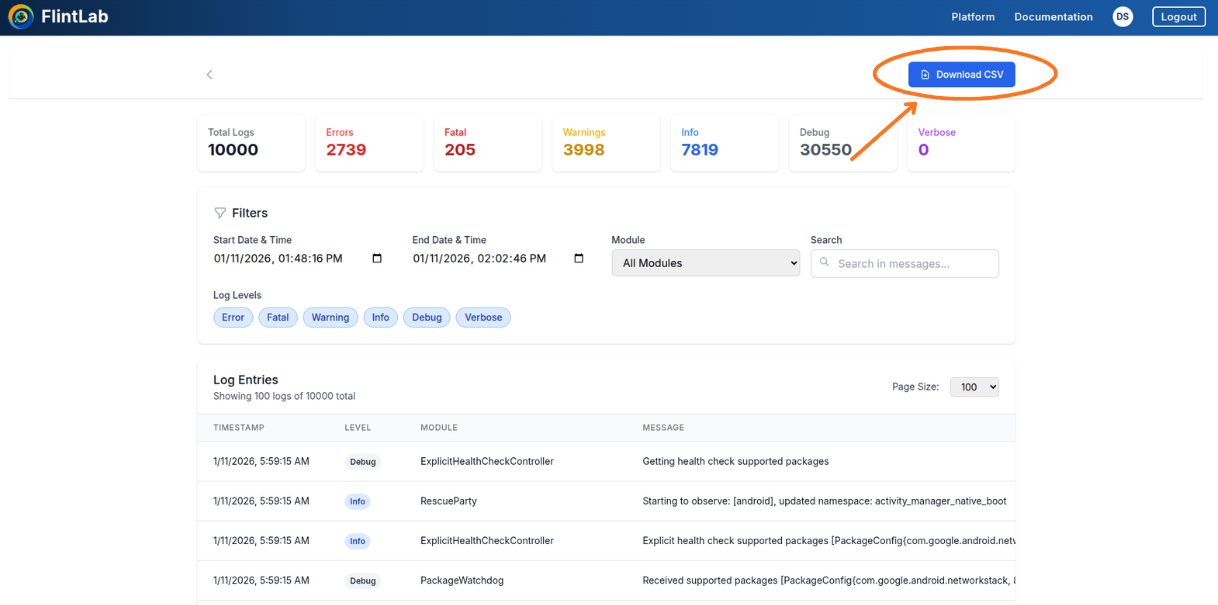Viewport: 1218px width, 605px height.
Task: Click the PackageWatchdog module cell
Action: pos(463,580)
